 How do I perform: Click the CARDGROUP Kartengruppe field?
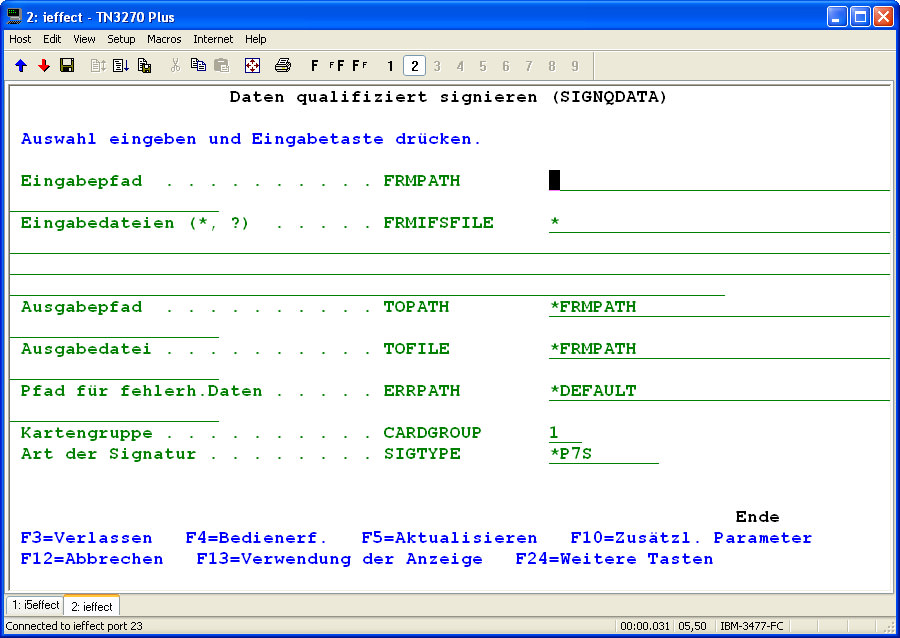coord(564,433)
